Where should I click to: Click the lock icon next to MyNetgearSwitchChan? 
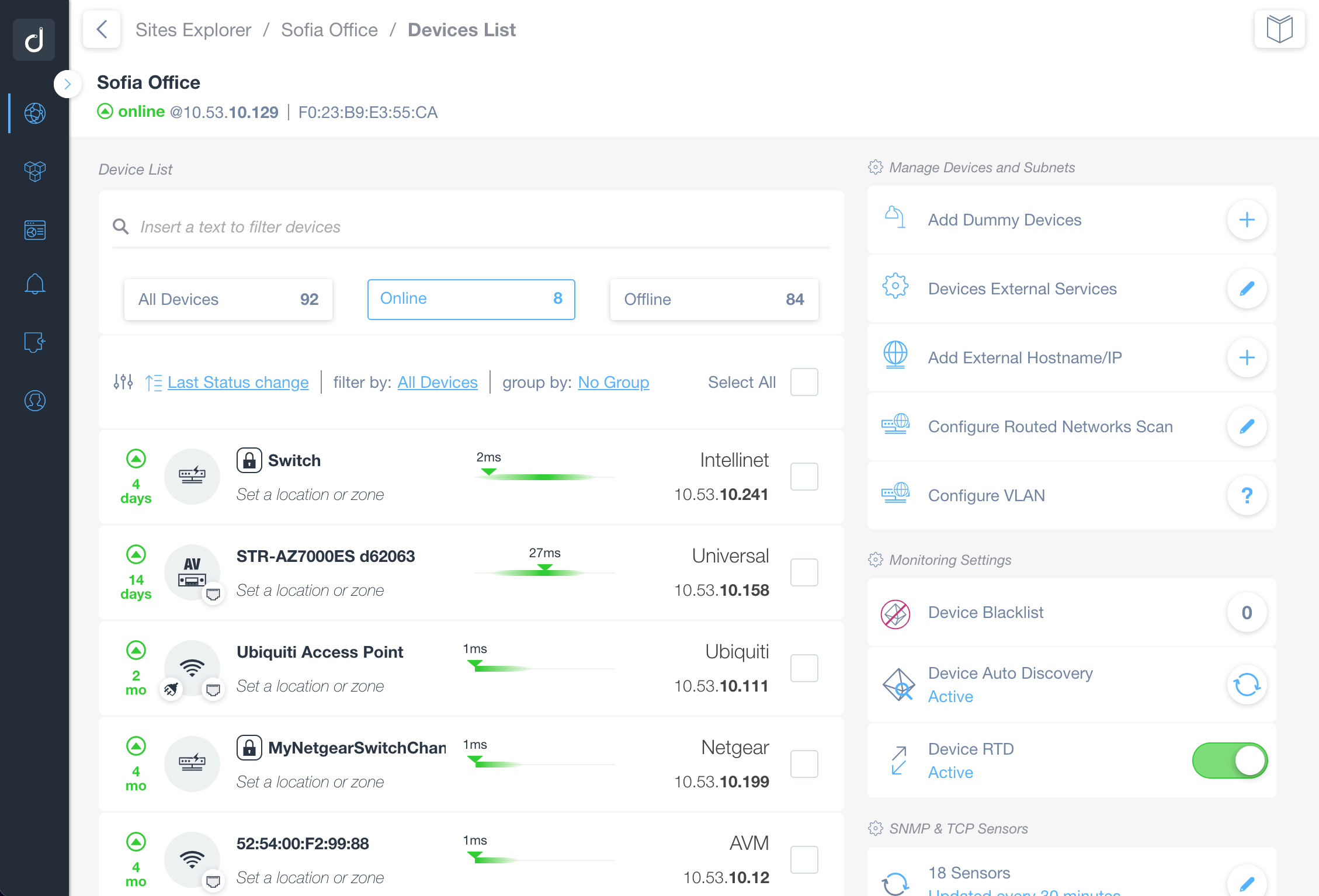click(249, 748)
